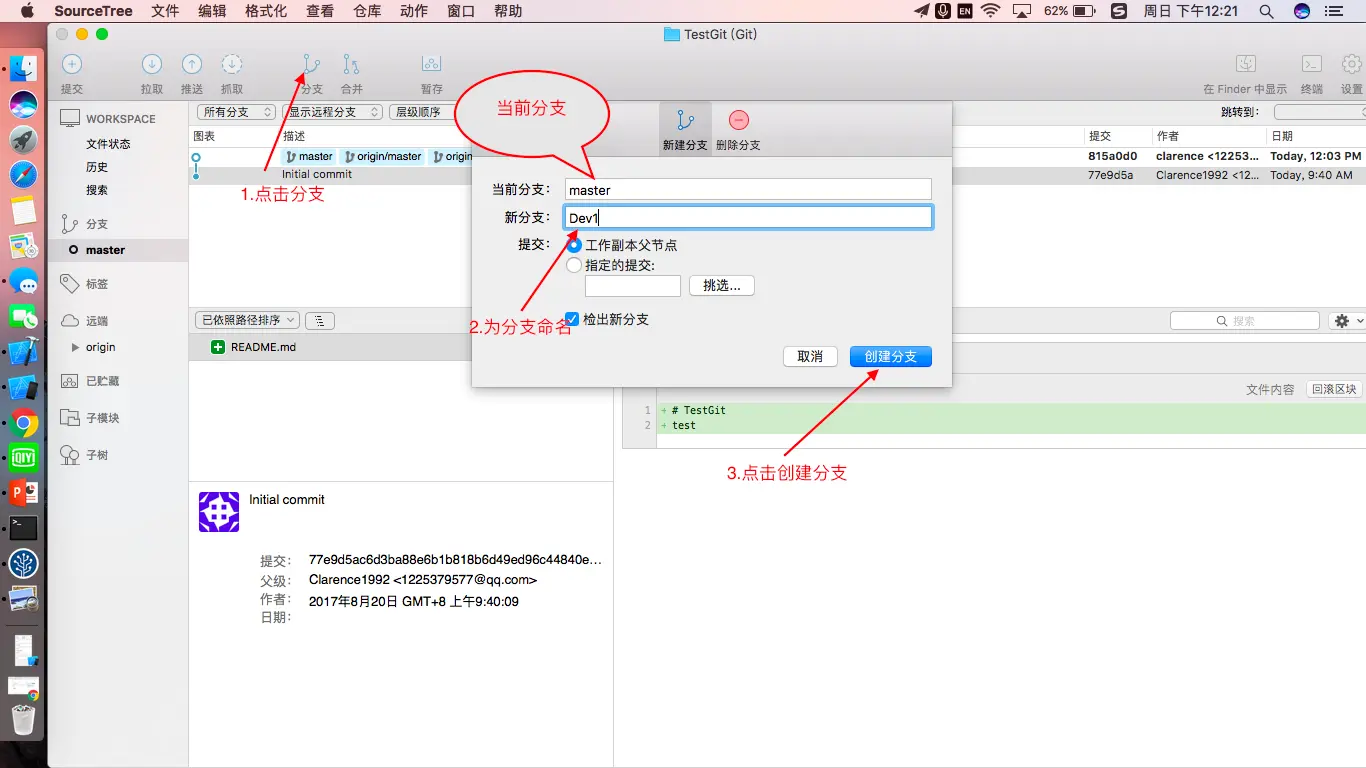Click the 分支 sidebar section icon
The height and width of the screenshot is (768, 1366).
[x=69, y=224]
